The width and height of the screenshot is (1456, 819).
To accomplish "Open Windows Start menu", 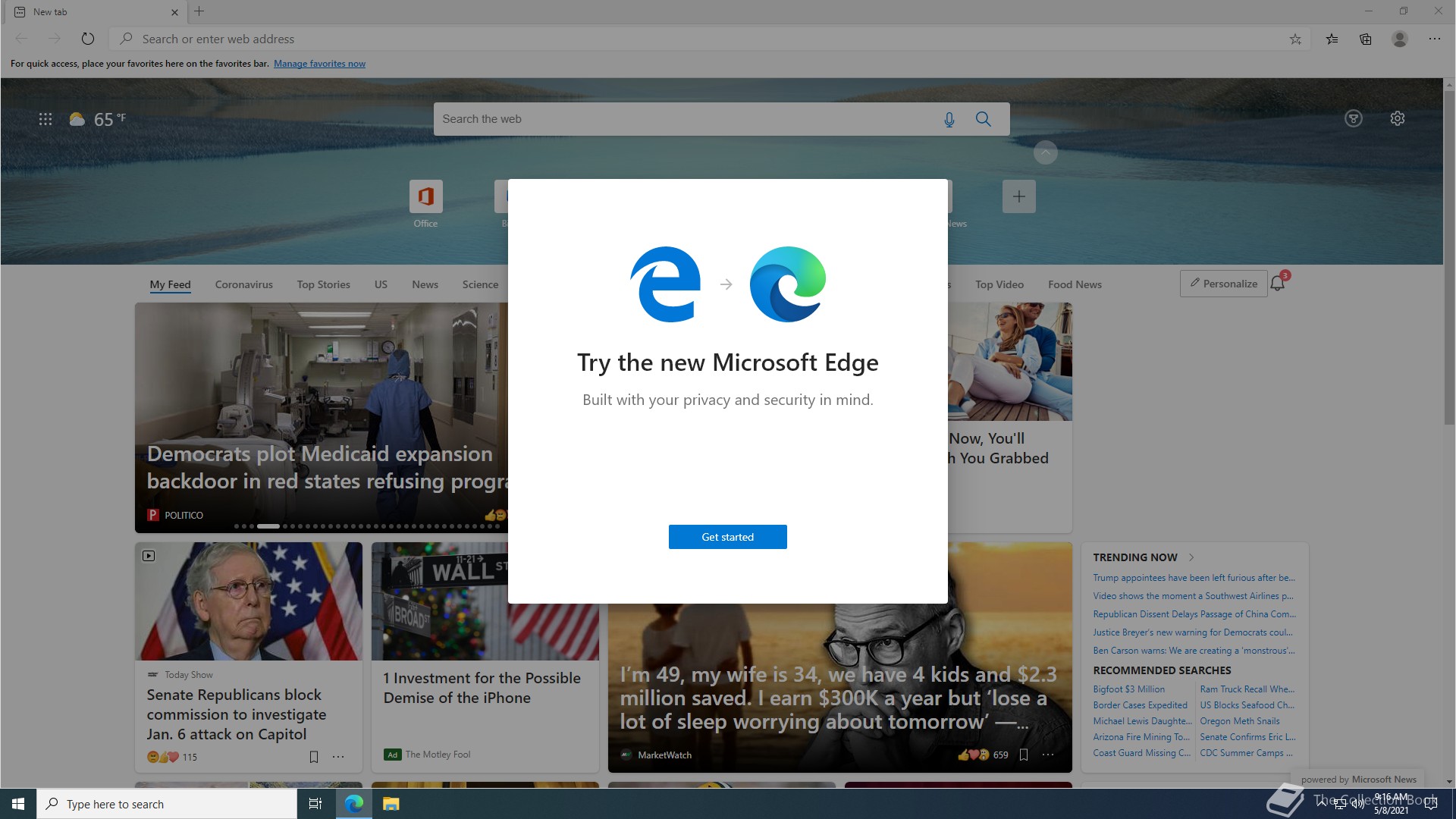I will coord(18,804).
